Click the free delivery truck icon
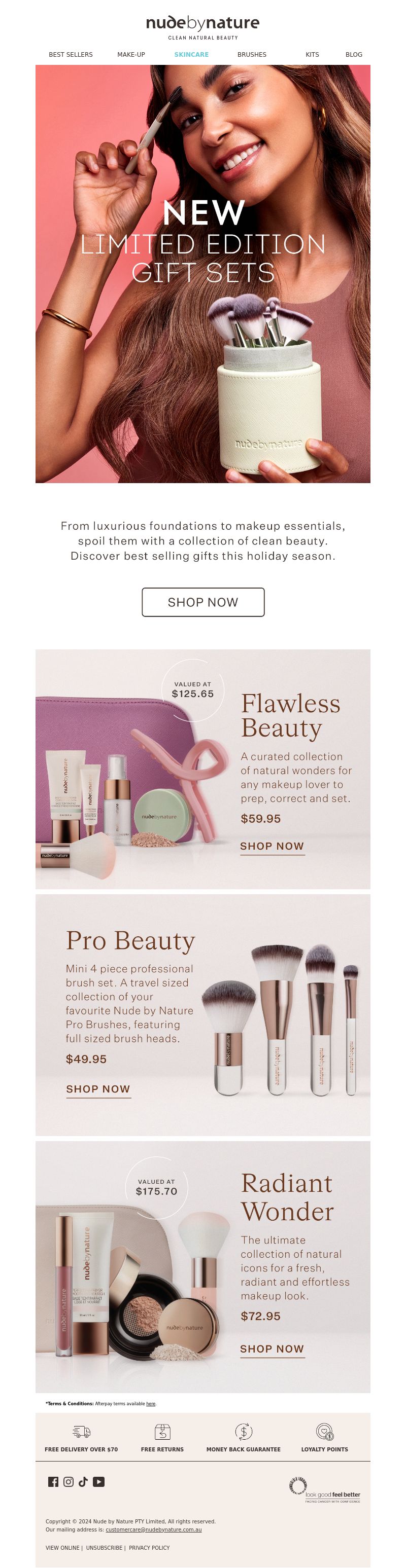The width and height of the screenshot is (406, 1568). [x=81, y=1431]
